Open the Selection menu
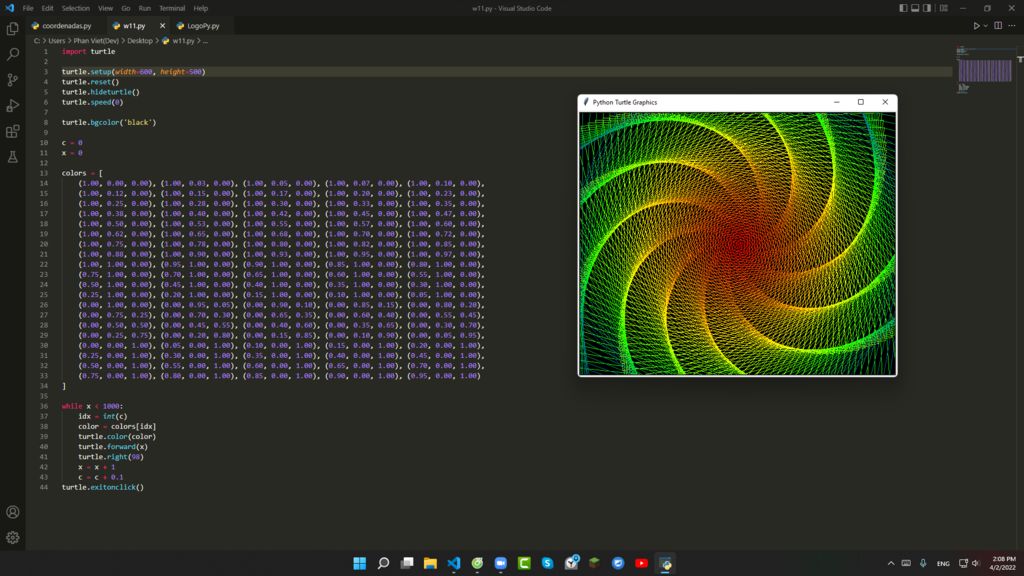Image resolution: width=1024 pixels, height=576 pixels. click(x=76, y=8)
